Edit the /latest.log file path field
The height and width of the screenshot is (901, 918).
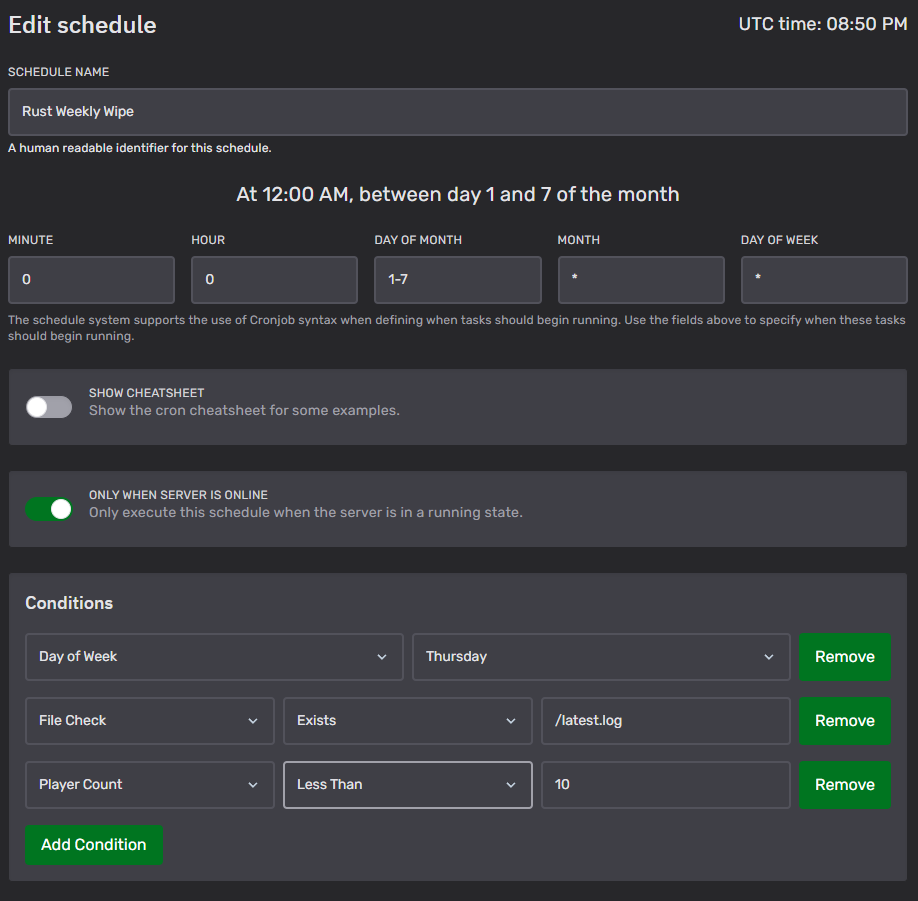pos(665,721)
